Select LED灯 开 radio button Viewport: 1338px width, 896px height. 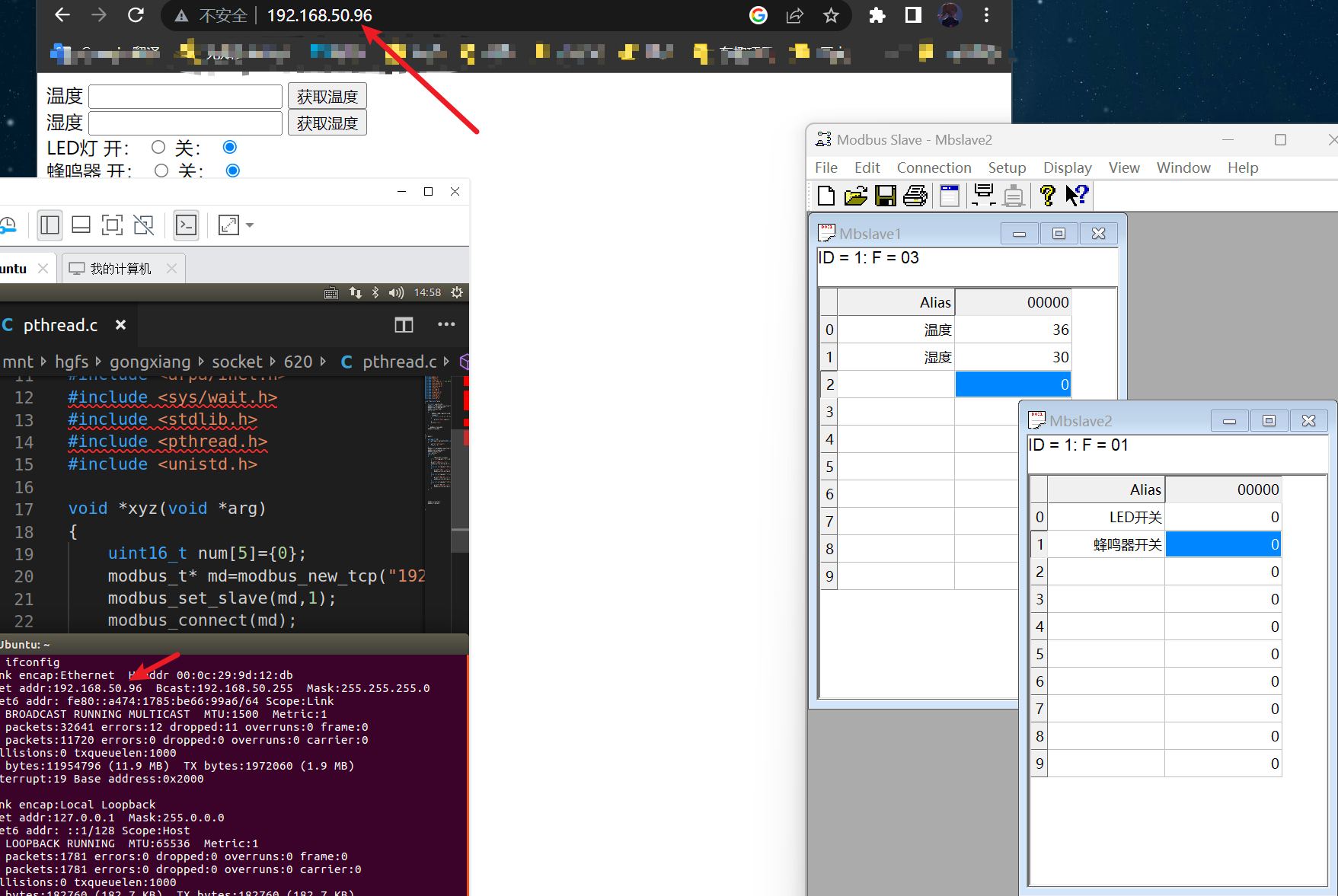158,147
